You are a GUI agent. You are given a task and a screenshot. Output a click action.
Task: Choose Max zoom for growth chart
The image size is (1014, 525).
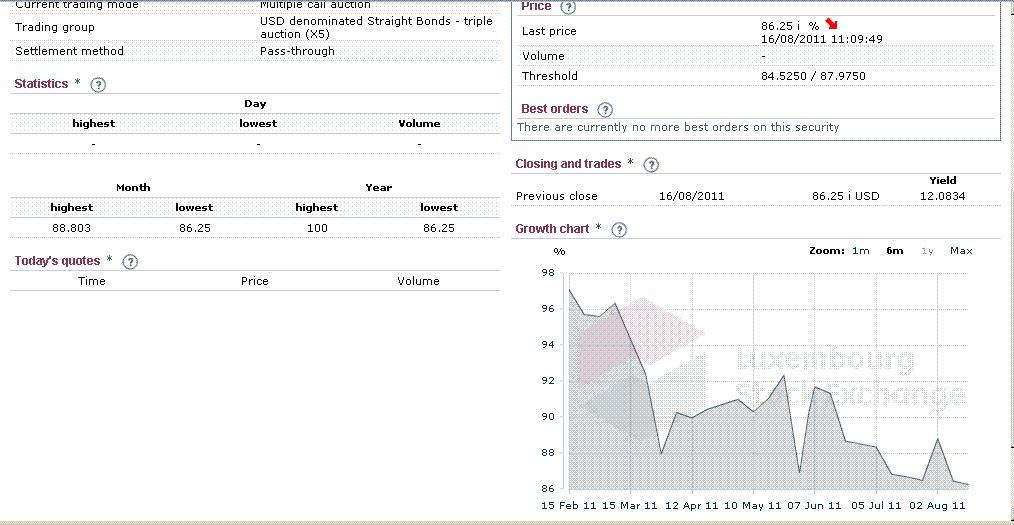click(x=961, y=251)
